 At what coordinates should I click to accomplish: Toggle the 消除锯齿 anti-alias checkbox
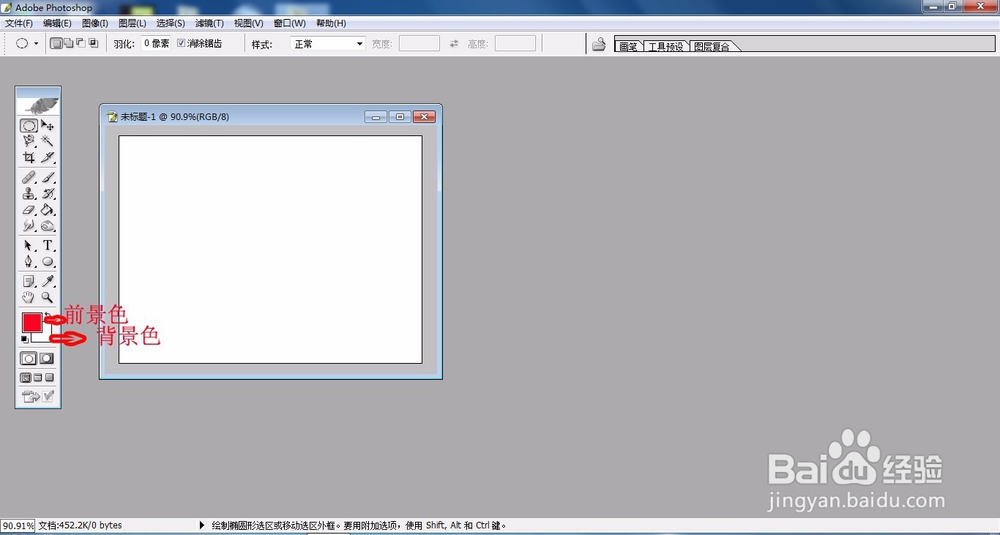(181, 43)
